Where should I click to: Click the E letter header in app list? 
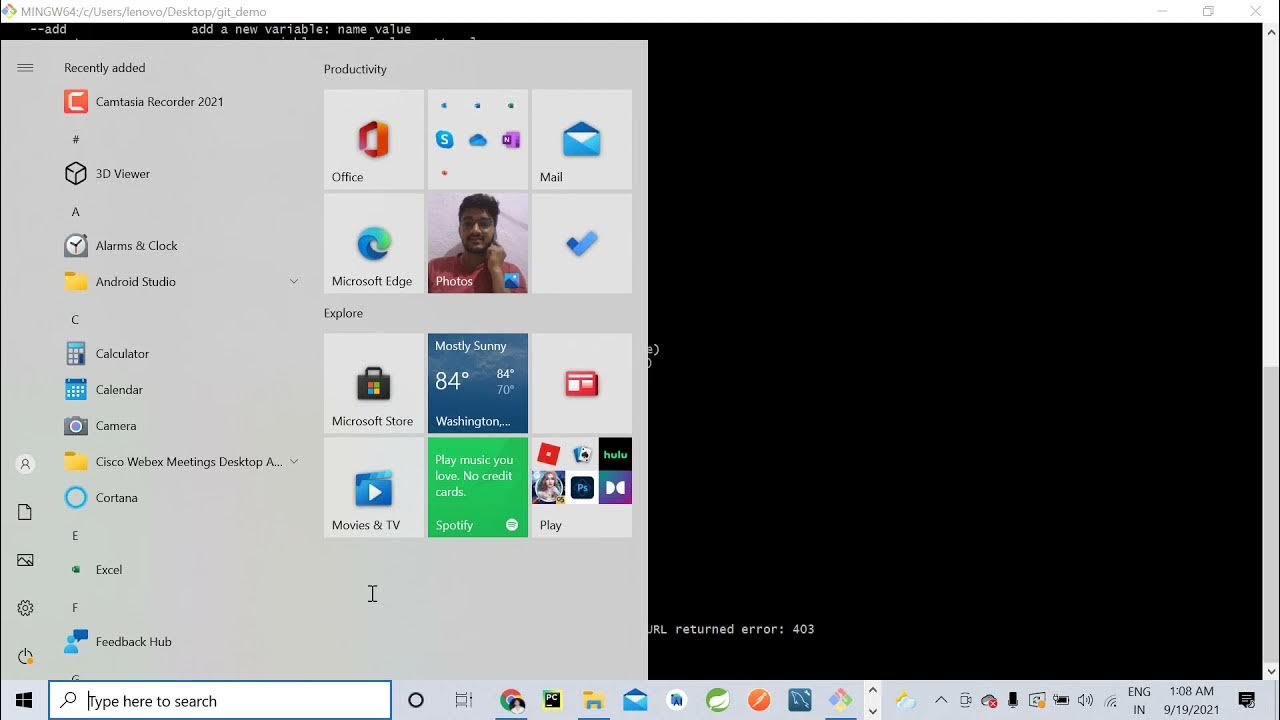pyautogui.click(x=75, y=536)
